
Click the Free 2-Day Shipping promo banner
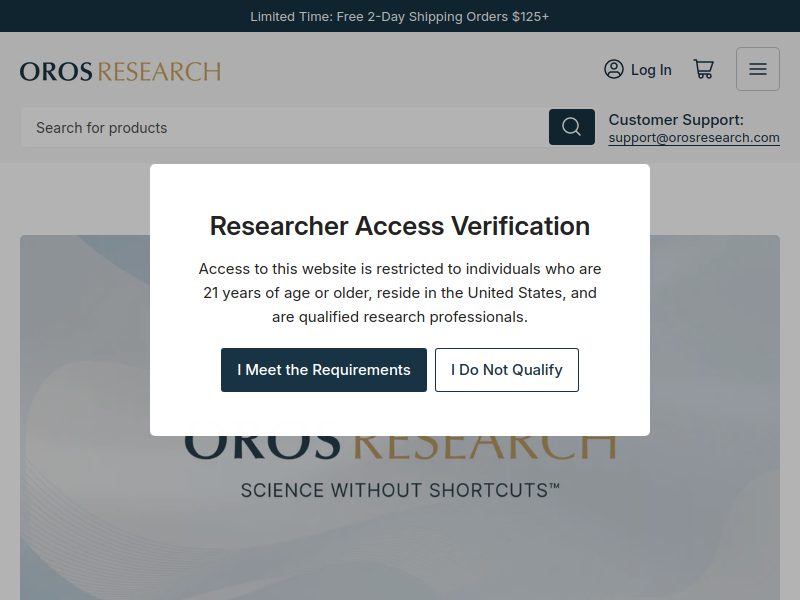400,16
